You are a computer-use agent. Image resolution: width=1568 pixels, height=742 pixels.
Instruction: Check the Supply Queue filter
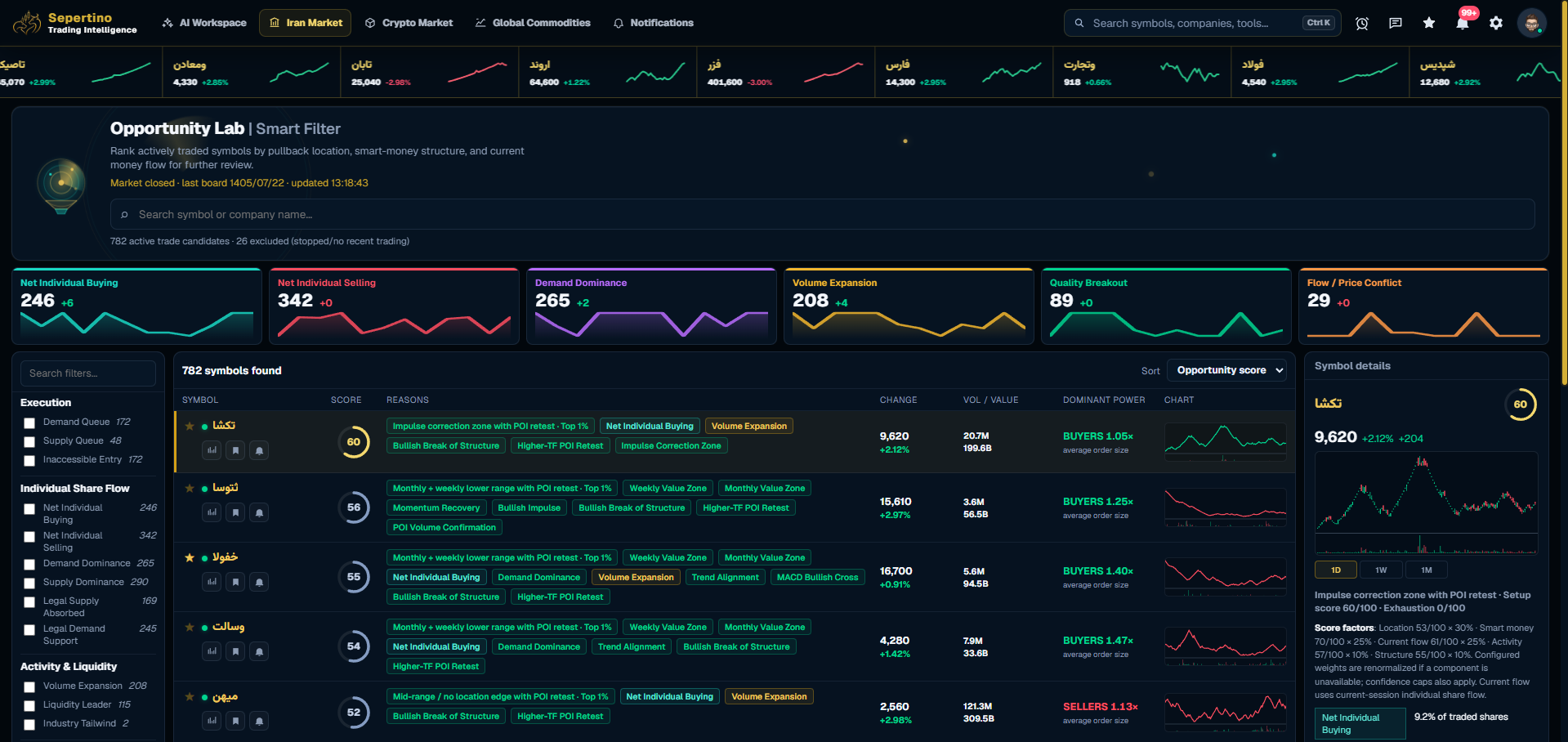tap(29, 442)
